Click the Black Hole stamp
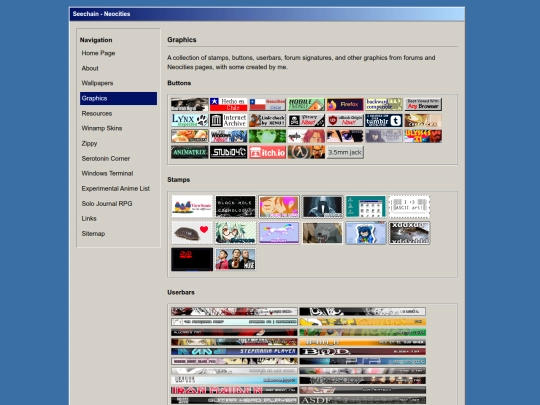This screenshot has width=540, height=405. click(236, 206)
